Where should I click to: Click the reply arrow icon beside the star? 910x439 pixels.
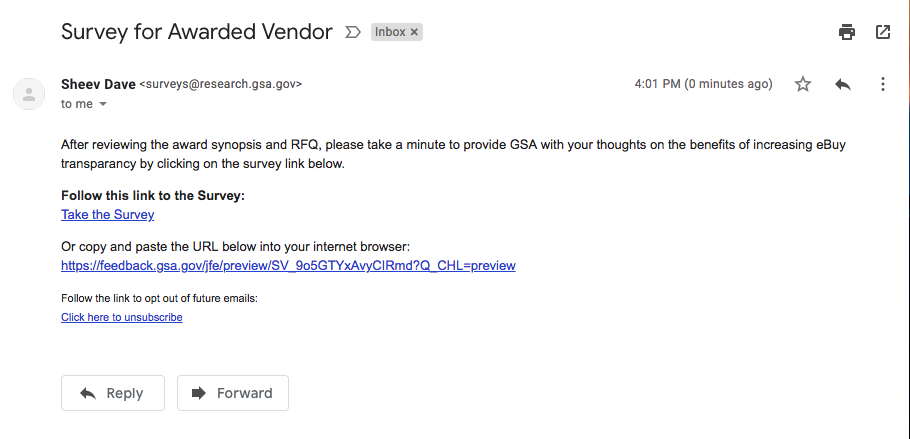click(843, 84)
